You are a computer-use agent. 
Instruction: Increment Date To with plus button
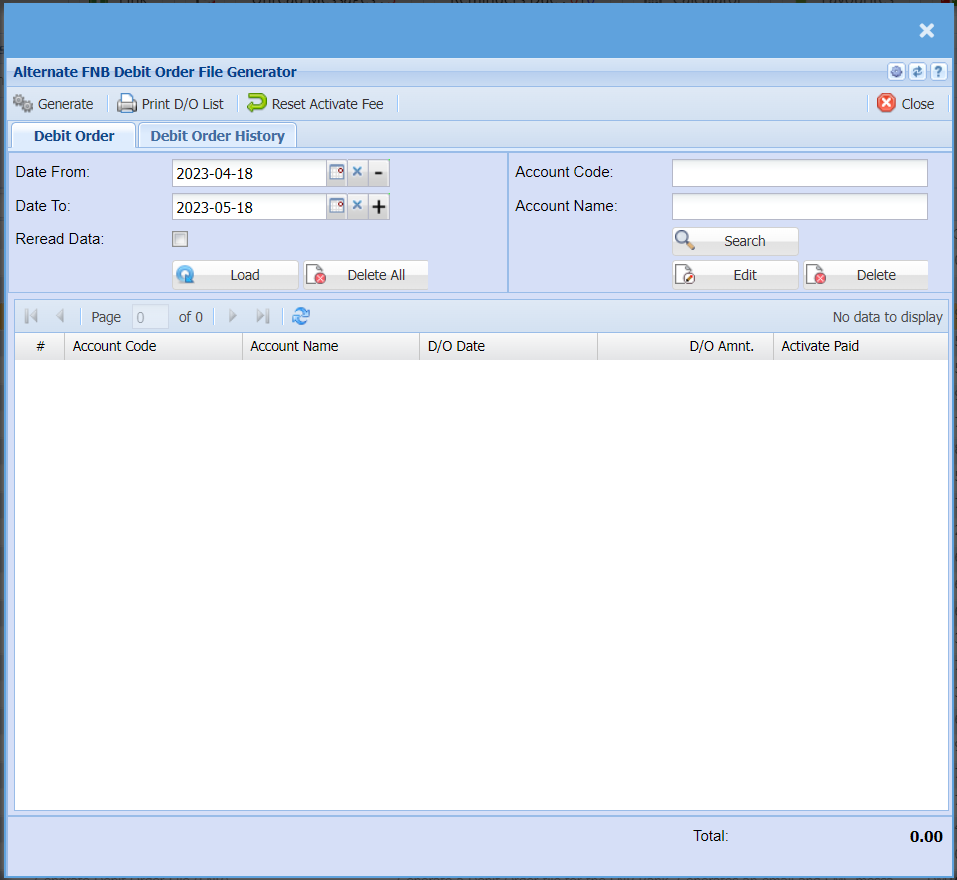379,207
